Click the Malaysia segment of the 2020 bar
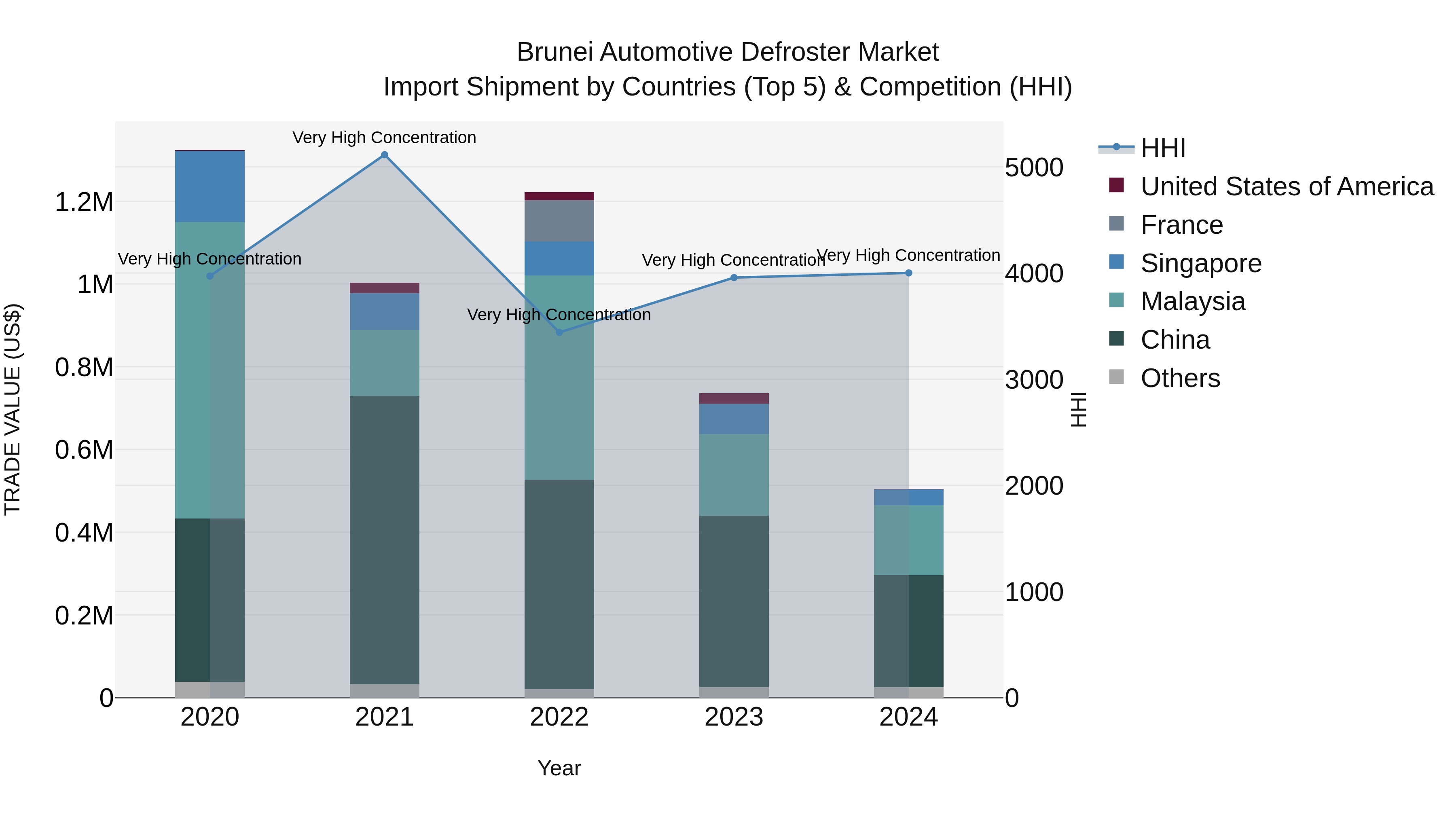The width and height of the screenshot is (1456, 819). (210, 370)
